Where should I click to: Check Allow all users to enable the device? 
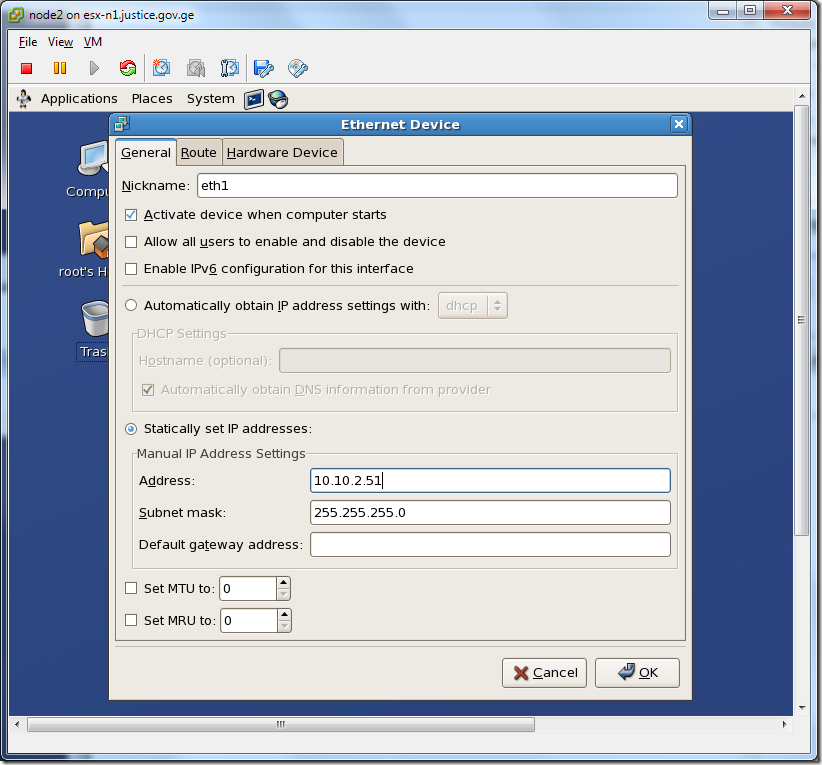(131, 241)
